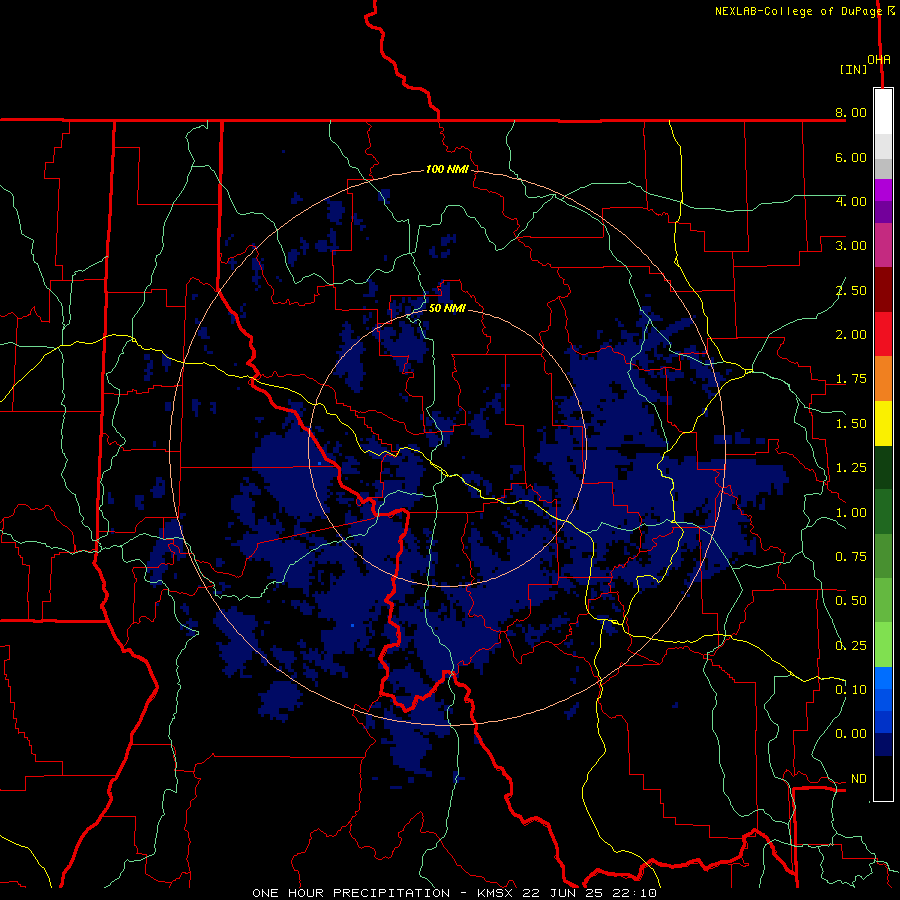The image size is (900, 900).
Task: Click the black ND swatch at legend bottom
Action: tap(883, 778)
